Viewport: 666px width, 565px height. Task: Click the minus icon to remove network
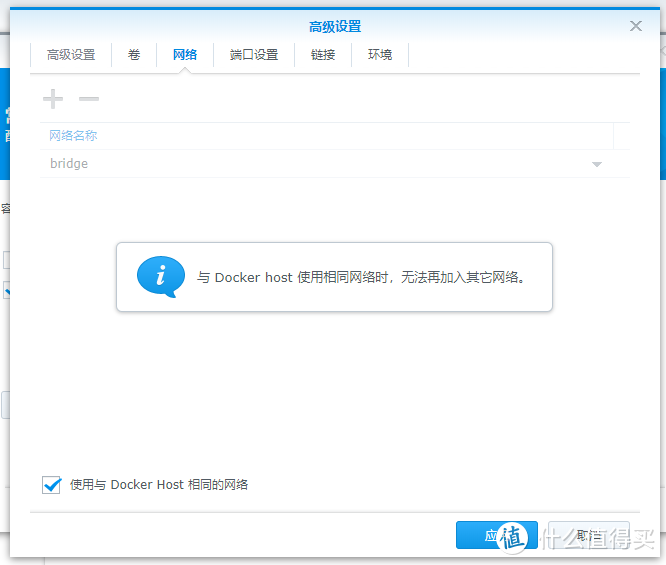[89, 99]
